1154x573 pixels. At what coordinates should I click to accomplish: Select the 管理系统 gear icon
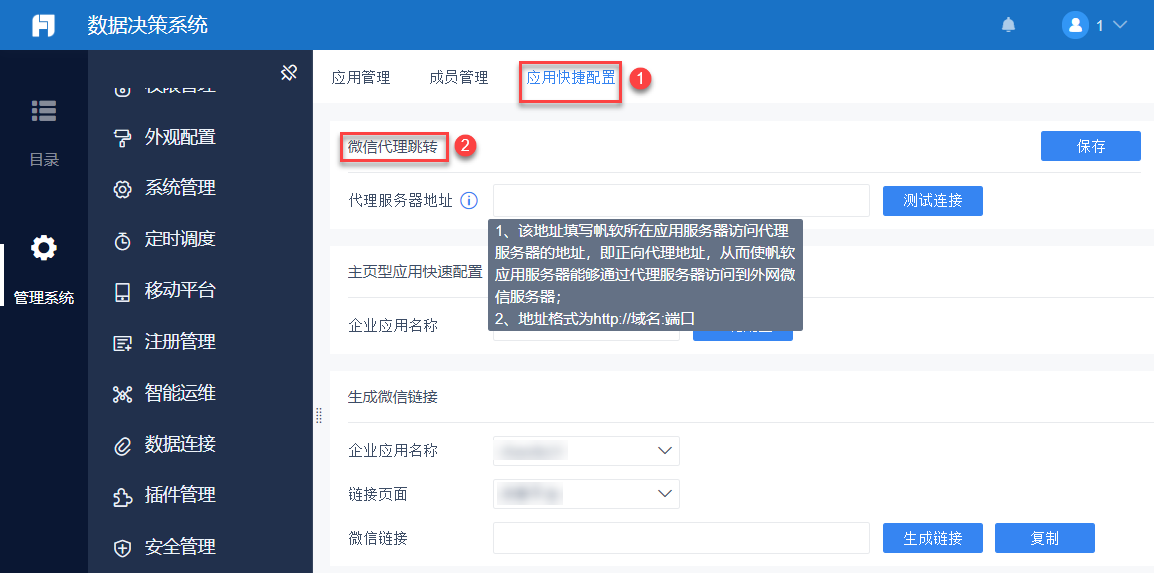click(43, 249)
